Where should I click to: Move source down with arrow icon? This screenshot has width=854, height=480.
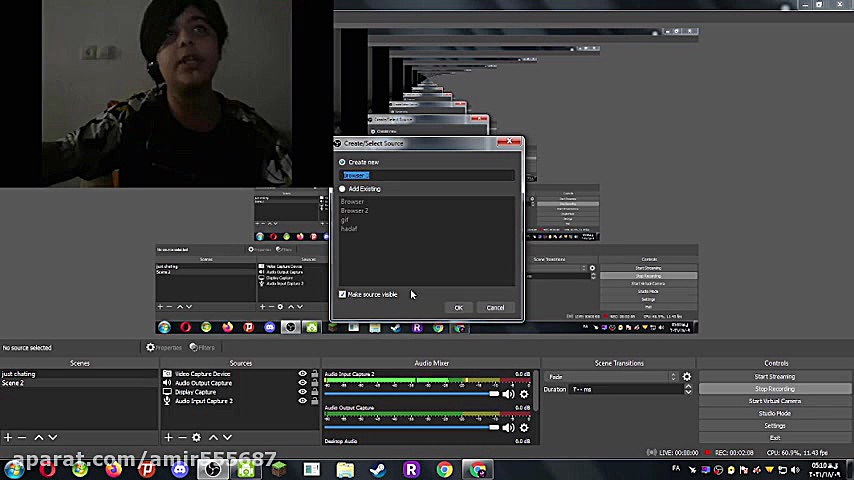[x=228, y=438]
